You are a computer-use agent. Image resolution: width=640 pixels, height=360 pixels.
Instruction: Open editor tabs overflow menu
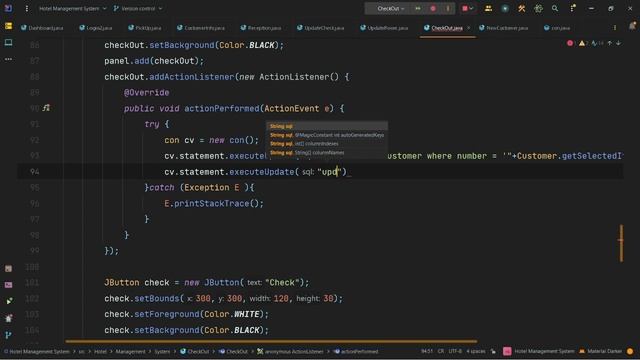(615, 28)
